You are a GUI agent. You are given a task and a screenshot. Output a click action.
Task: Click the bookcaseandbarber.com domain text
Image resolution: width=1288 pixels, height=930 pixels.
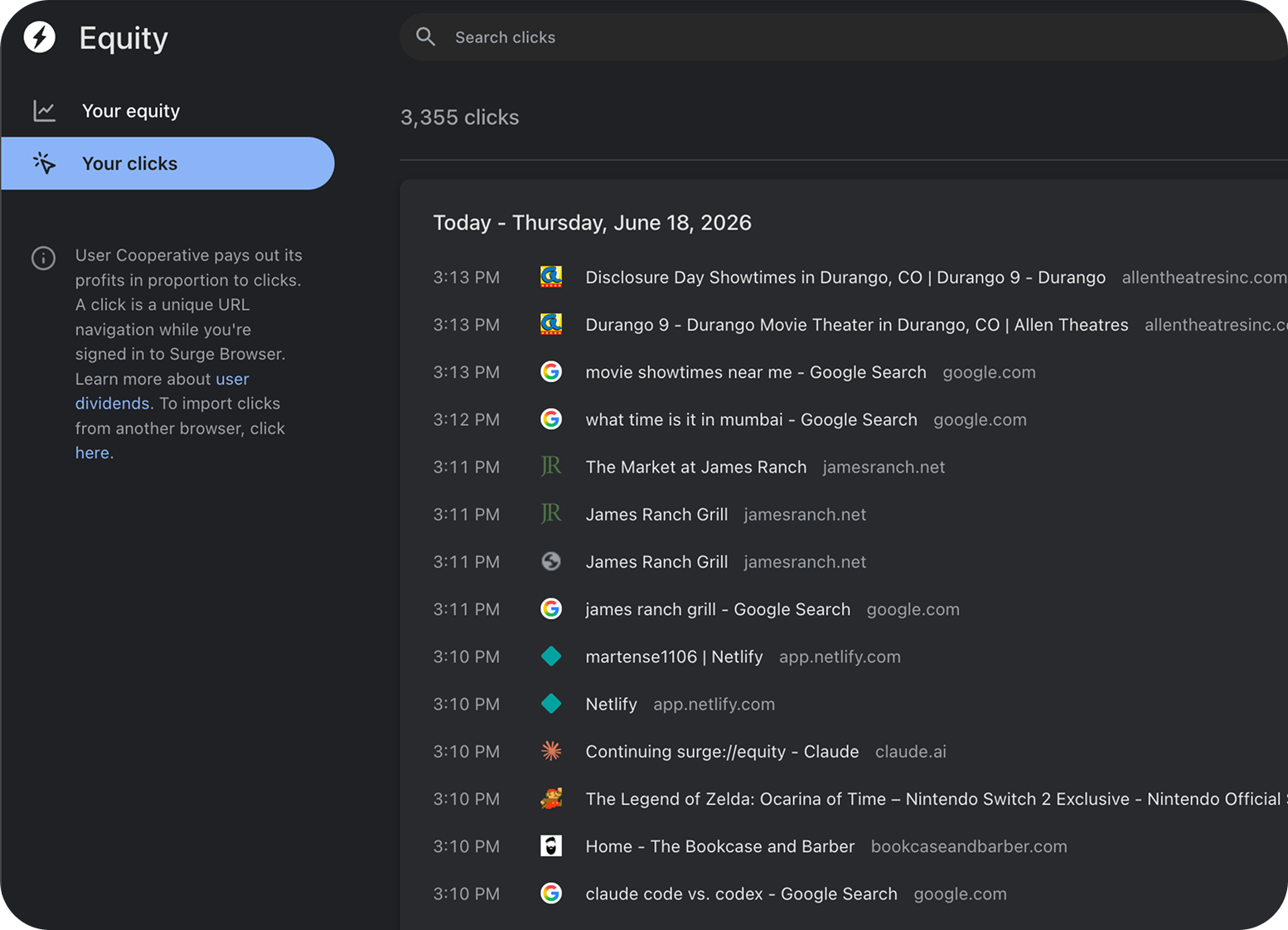[x=969, y=847]
